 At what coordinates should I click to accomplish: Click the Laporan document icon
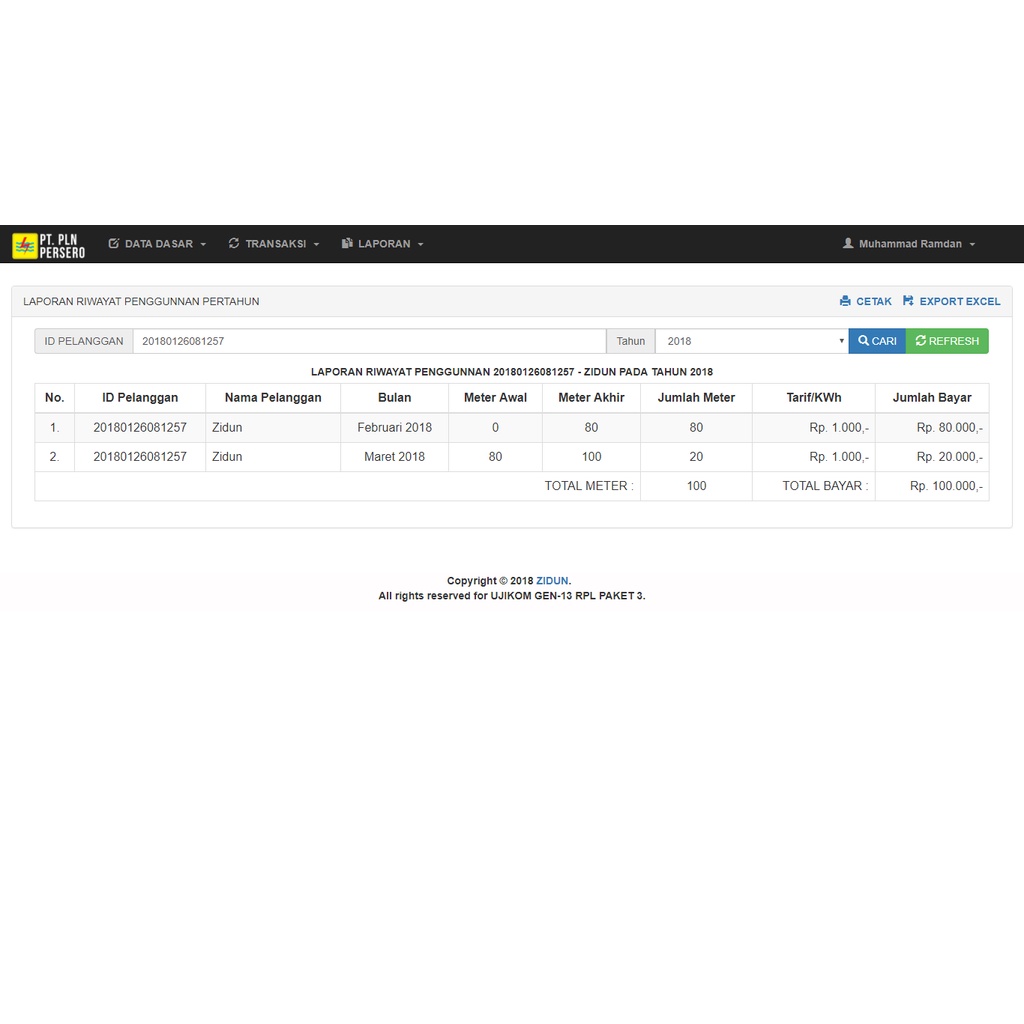pyautogui.click(x=347, y=244)
